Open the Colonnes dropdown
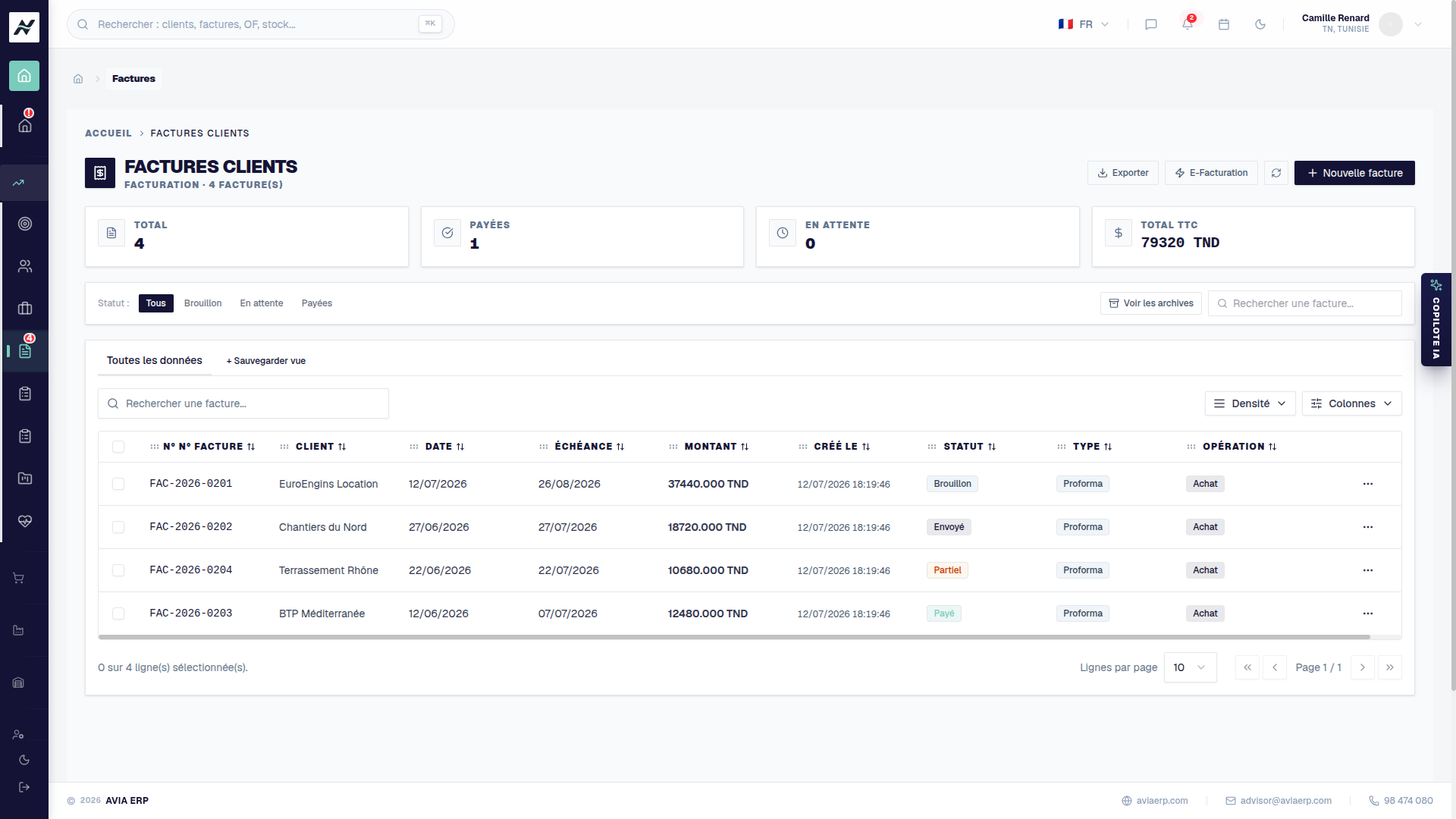 [1352, 403]
